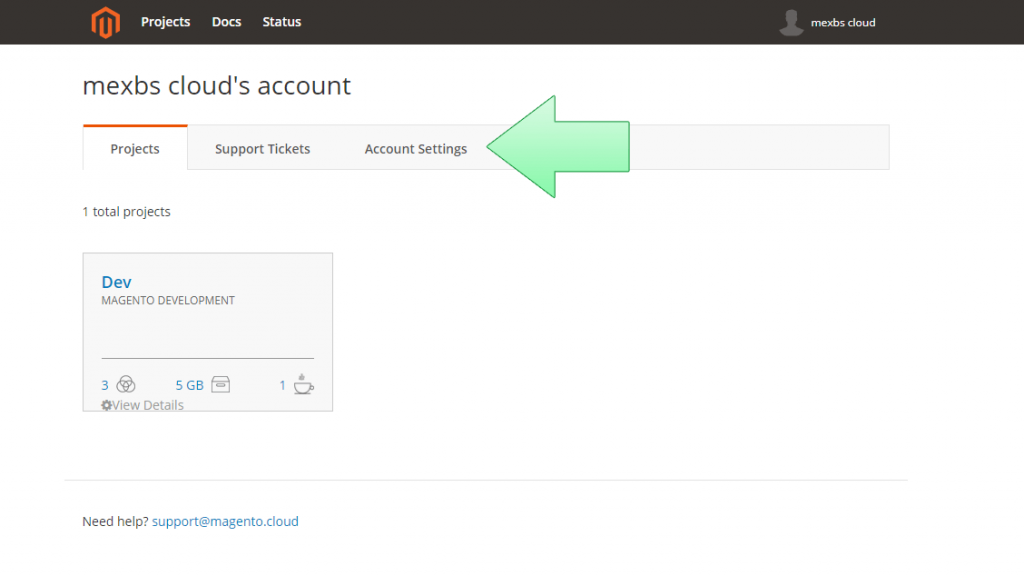Select the Projects tab
The width and height of the screenshot is (1024, 576).
(x=135, y=148)
